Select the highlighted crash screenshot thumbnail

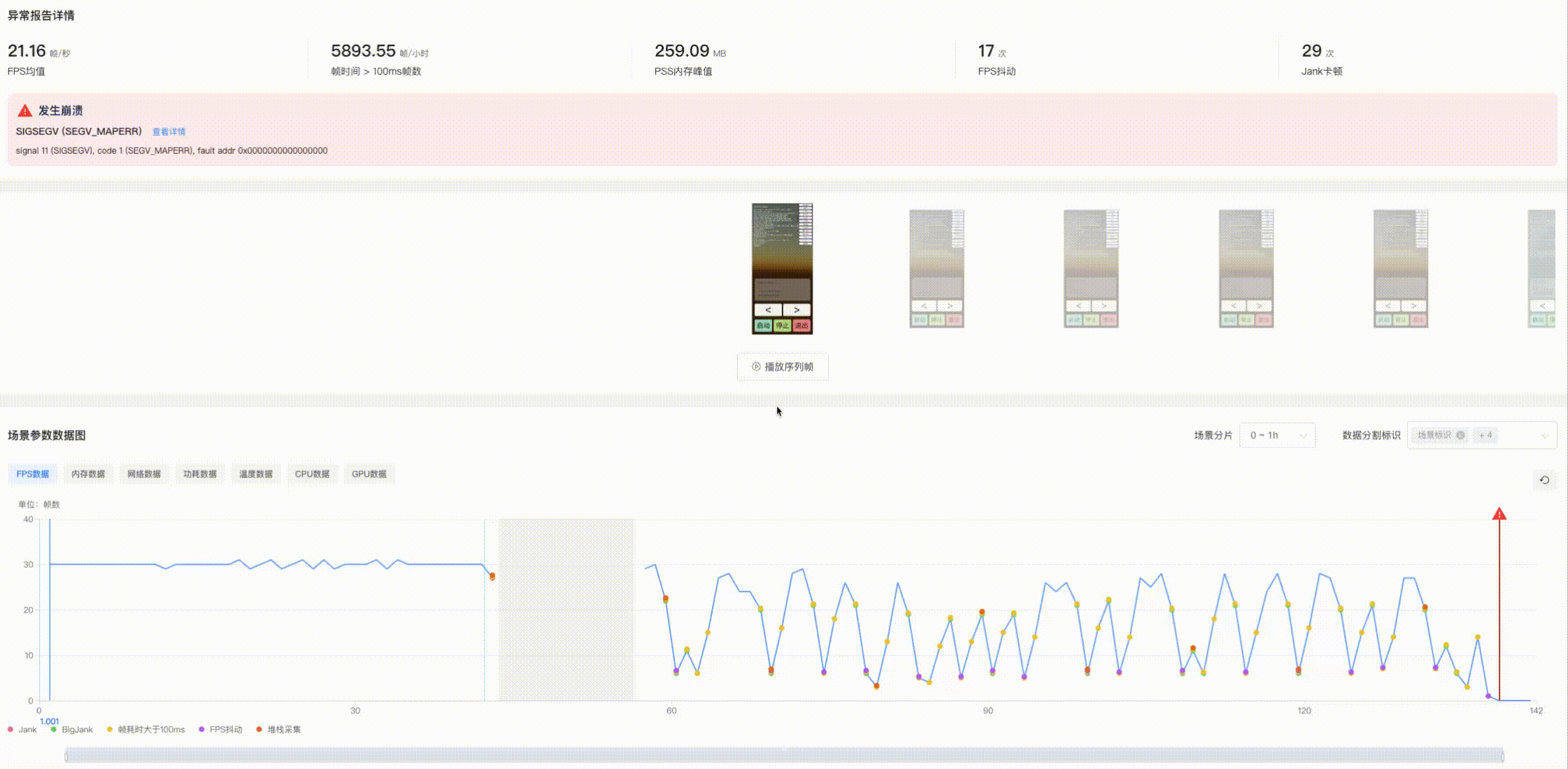click(782, 269)
